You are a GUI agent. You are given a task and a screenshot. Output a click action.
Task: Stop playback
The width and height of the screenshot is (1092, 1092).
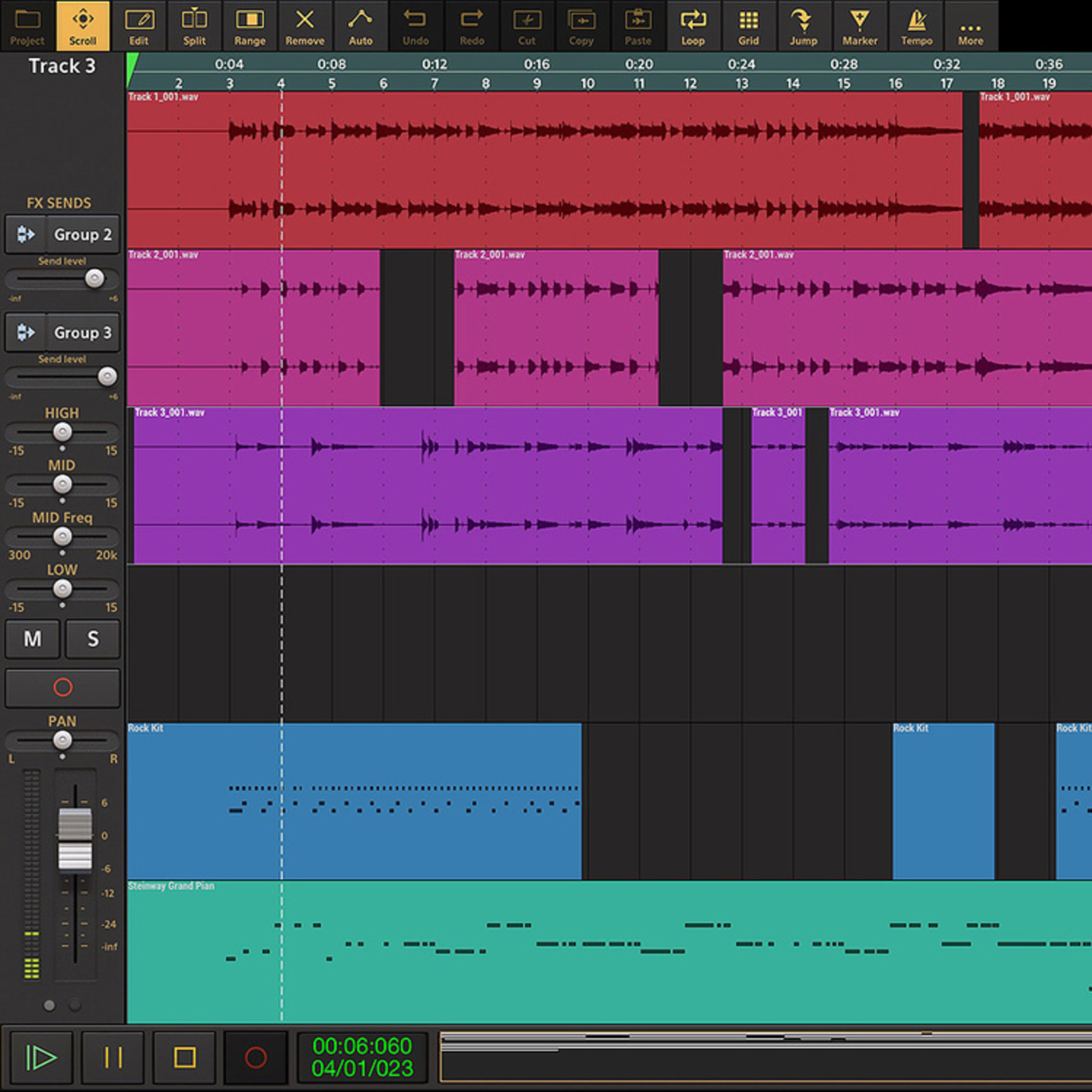click(x=185, y=1057)
